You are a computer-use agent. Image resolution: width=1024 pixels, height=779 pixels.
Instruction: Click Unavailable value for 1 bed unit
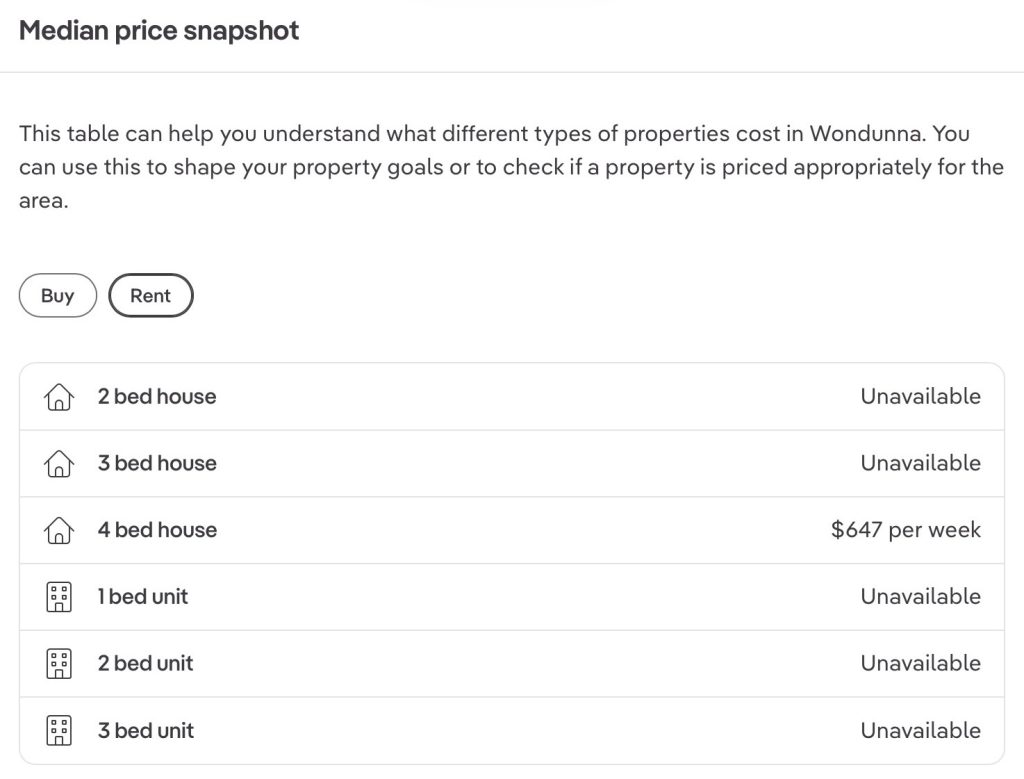920,597
